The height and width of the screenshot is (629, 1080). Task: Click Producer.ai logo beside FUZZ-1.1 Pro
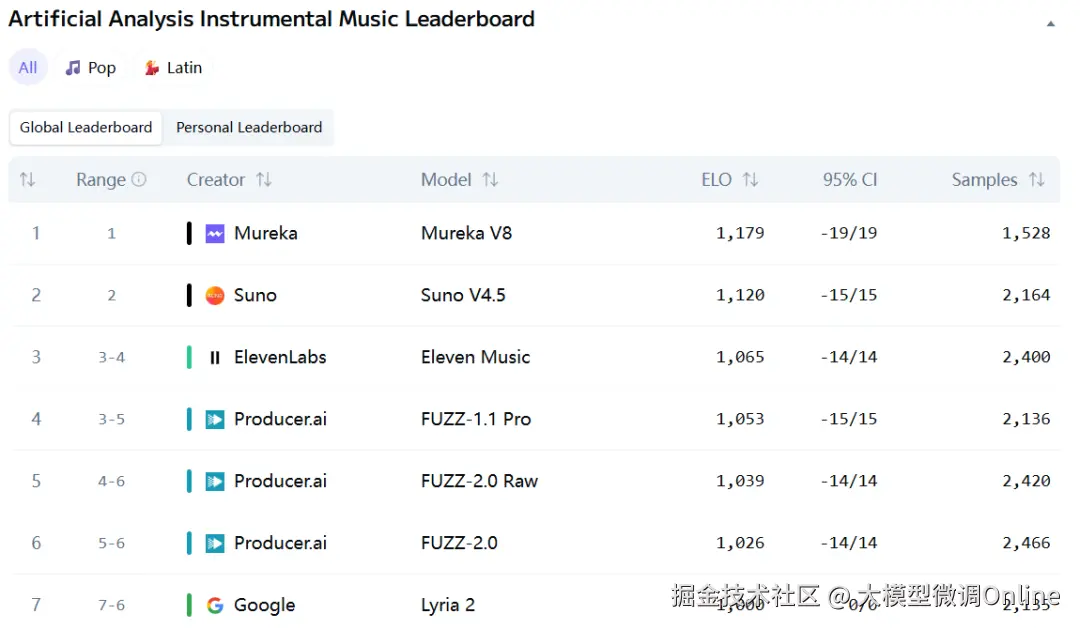[215, 420]
